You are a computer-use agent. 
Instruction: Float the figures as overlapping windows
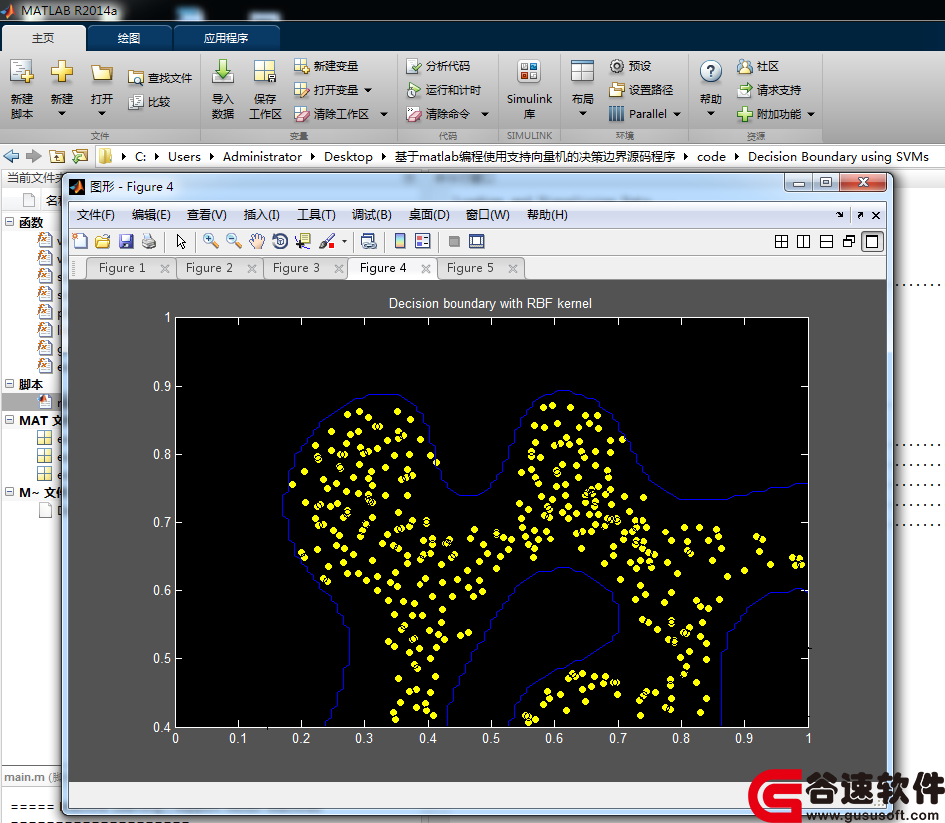click(x=849, y=242)
